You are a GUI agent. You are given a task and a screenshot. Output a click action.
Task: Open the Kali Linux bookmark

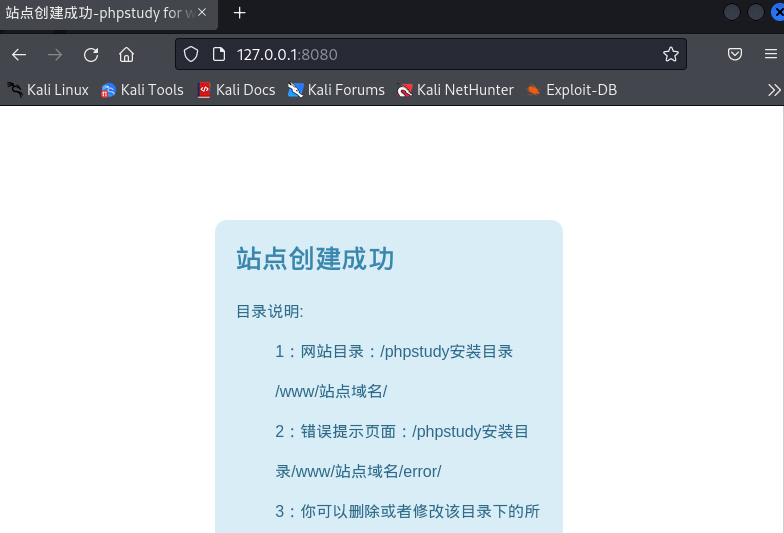point(48,90)
